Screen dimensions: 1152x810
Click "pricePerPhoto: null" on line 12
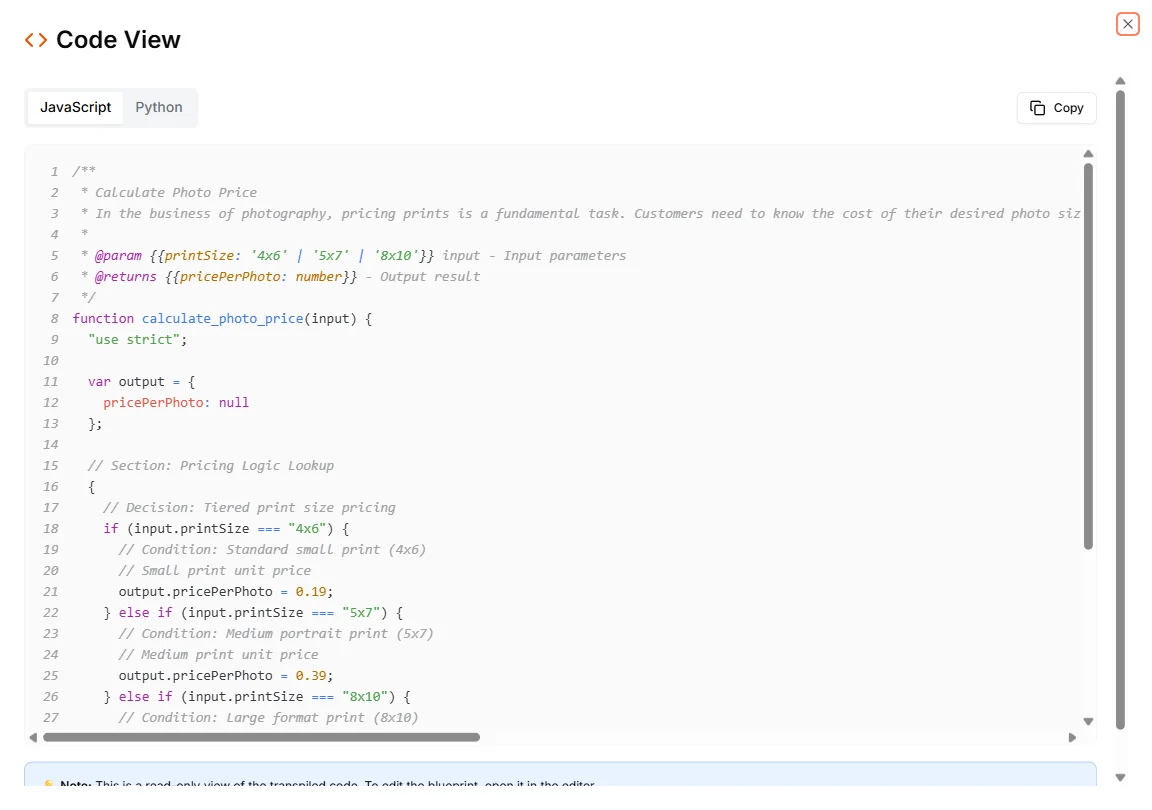[x=176, y=403]
